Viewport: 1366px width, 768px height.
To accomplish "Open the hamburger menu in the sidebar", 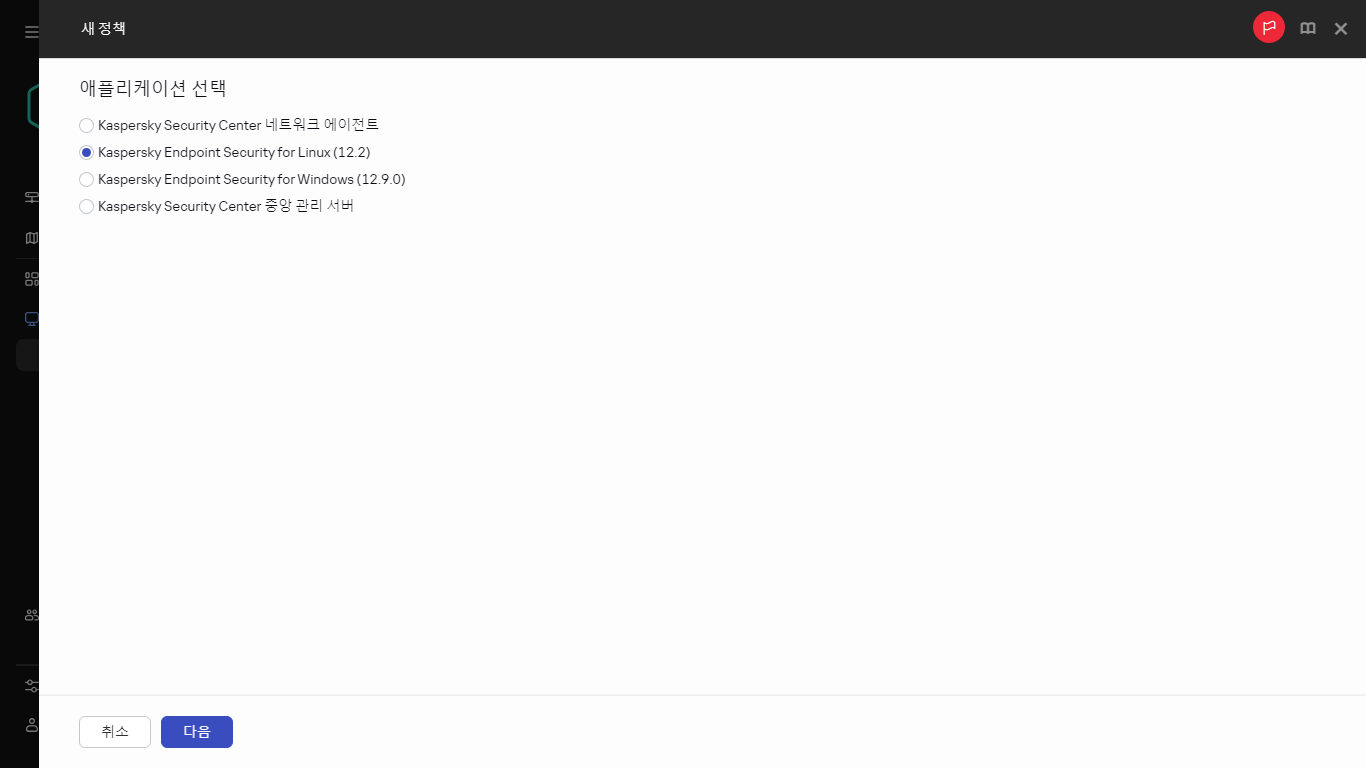I will (31, 32).
